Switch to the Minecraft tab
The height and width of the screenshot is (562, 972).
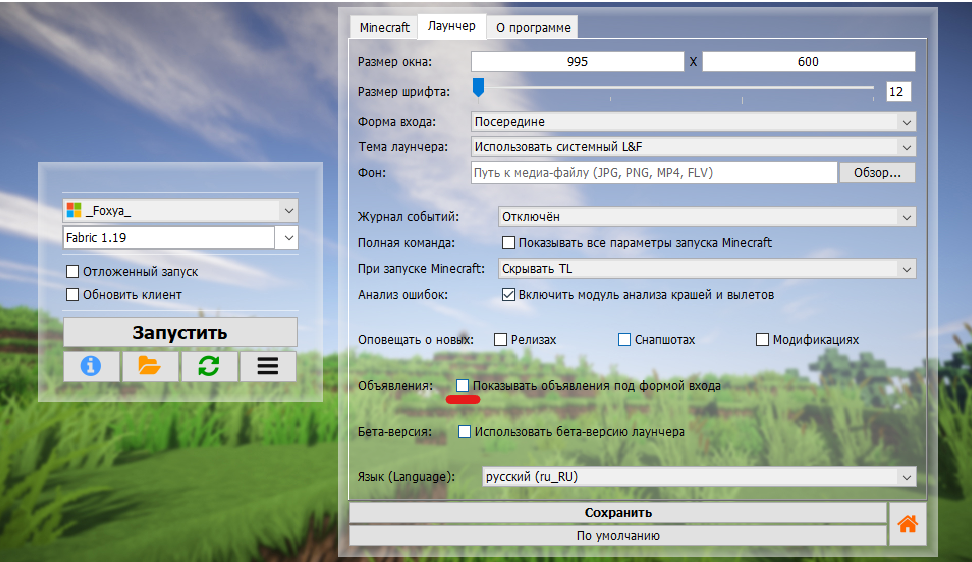pos(384,27)
